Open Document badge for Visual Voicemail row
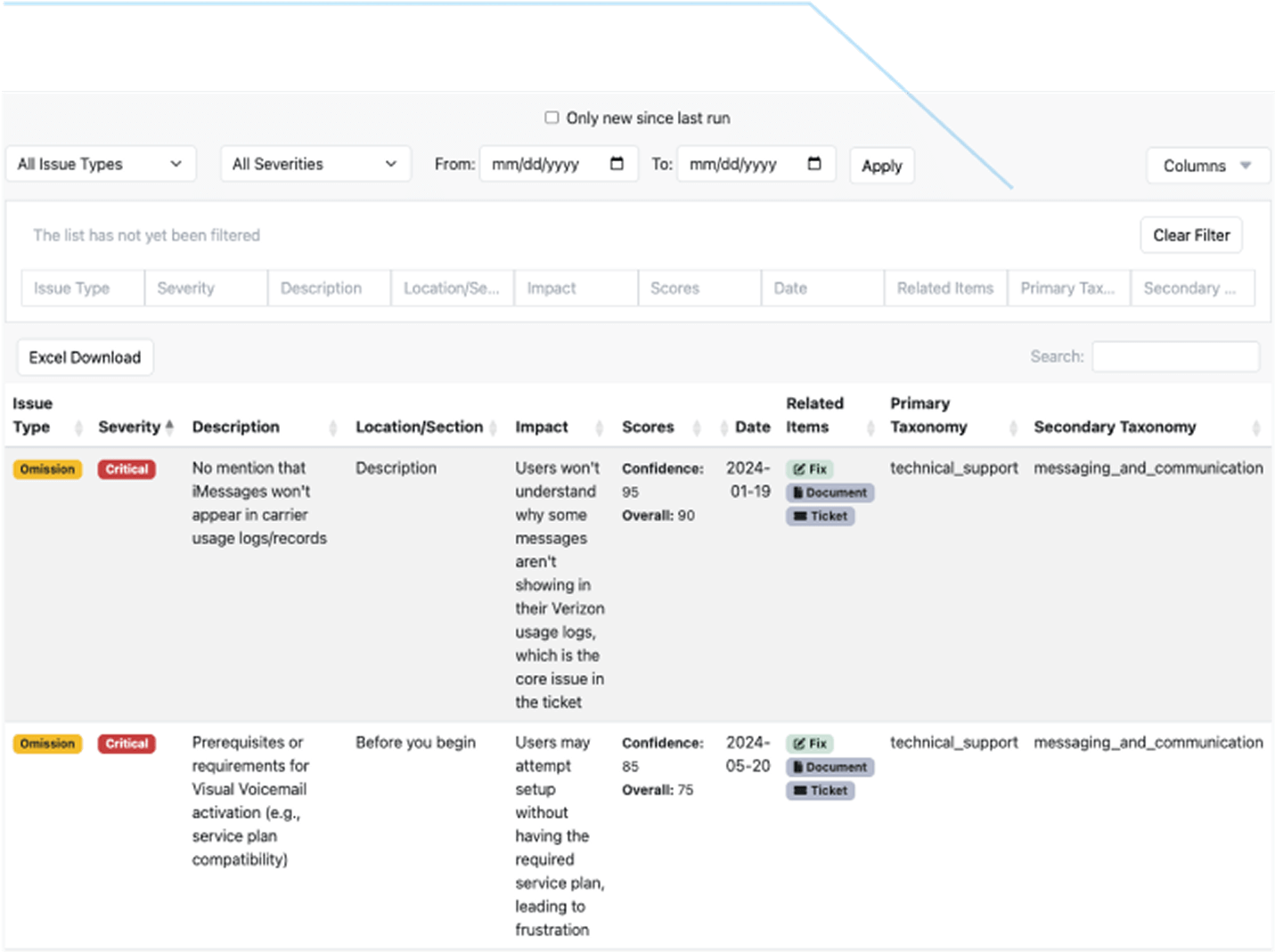1275x952 pixels. tap(830, 767)
